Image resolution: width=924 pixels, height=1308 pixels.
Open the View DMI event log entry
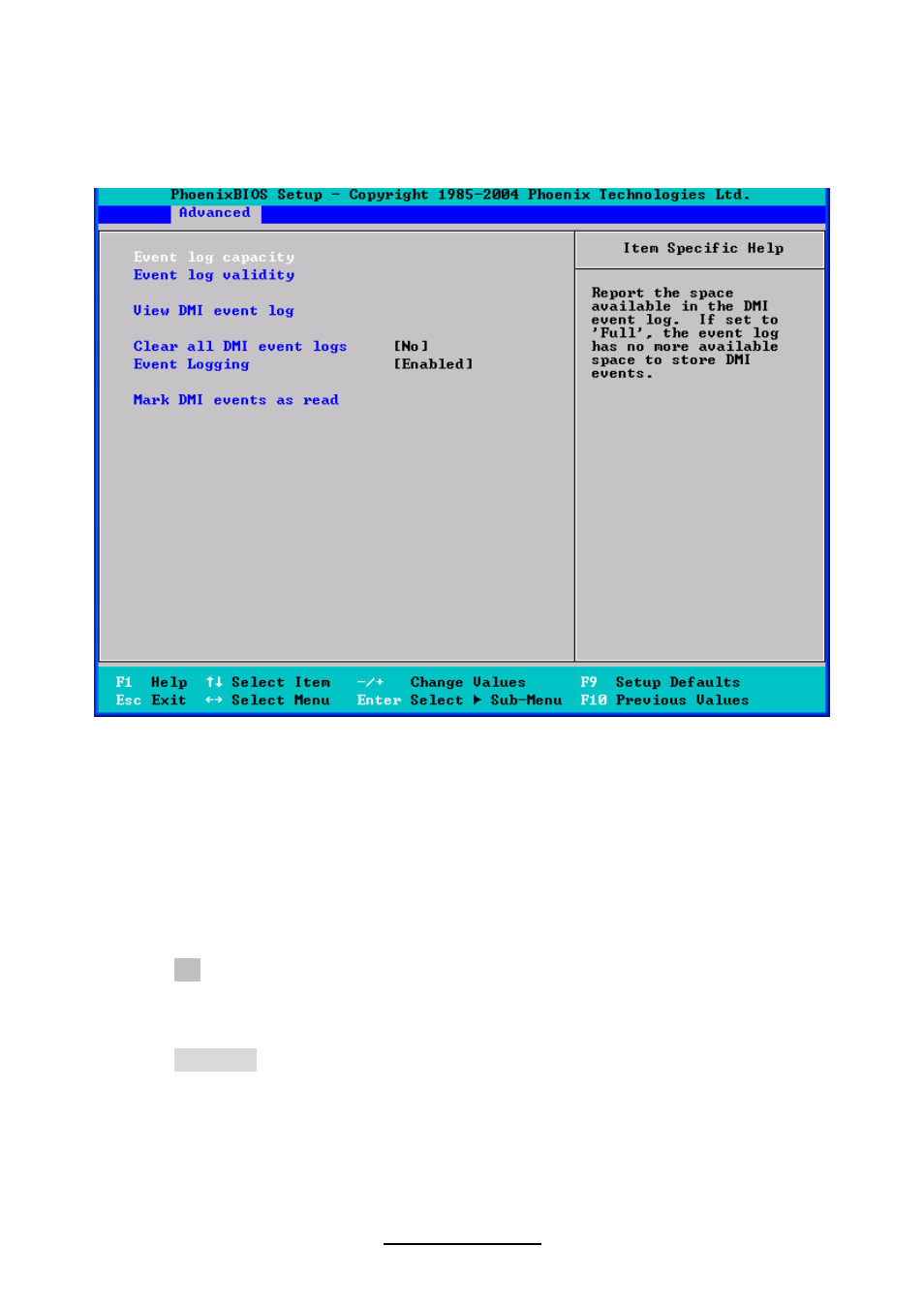click(213, 311)
